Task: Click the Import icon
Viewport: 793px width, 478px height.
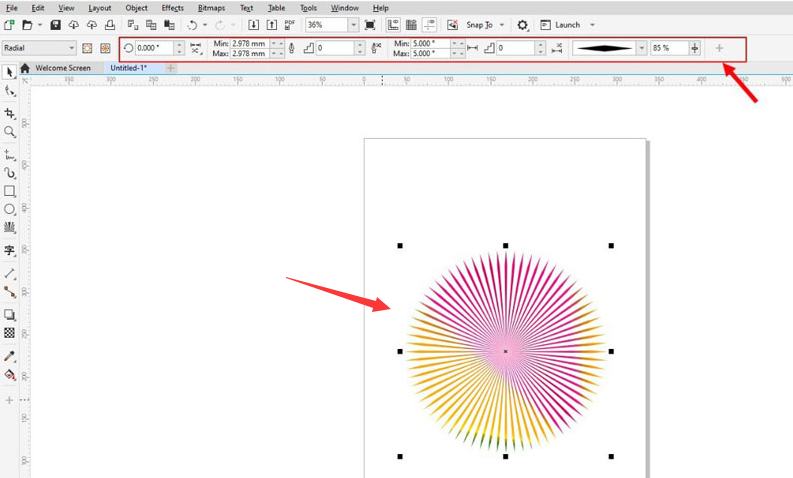Action: (253, 25)
